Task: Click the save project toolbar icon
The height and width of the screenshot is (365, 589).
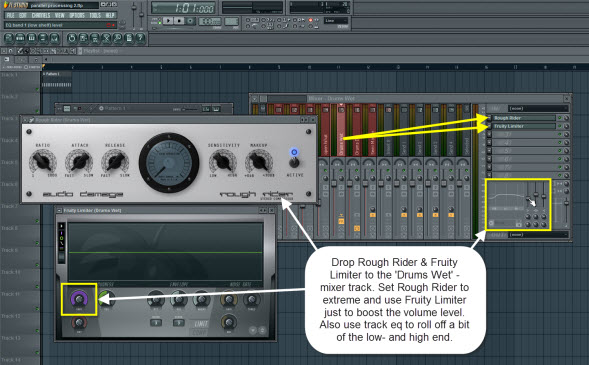Action: [x=83, y=38]
